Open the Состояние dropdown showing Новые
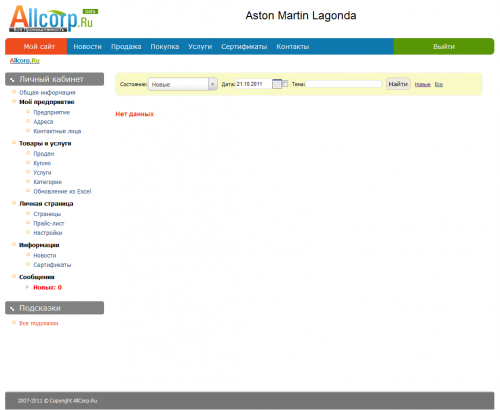Screen dimensions: 500x410 183,84
